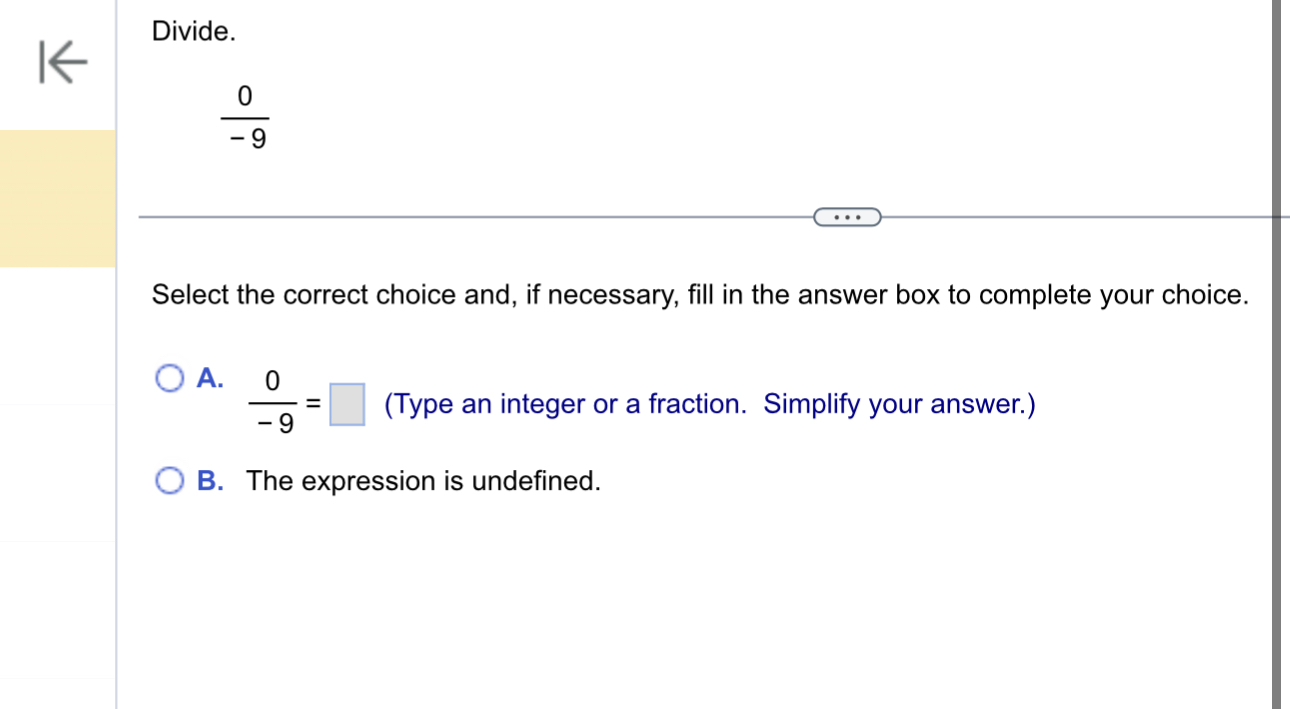Select the highlighted yellow question in sidebar
This screenshot has height=709, width=1290.
57,197
